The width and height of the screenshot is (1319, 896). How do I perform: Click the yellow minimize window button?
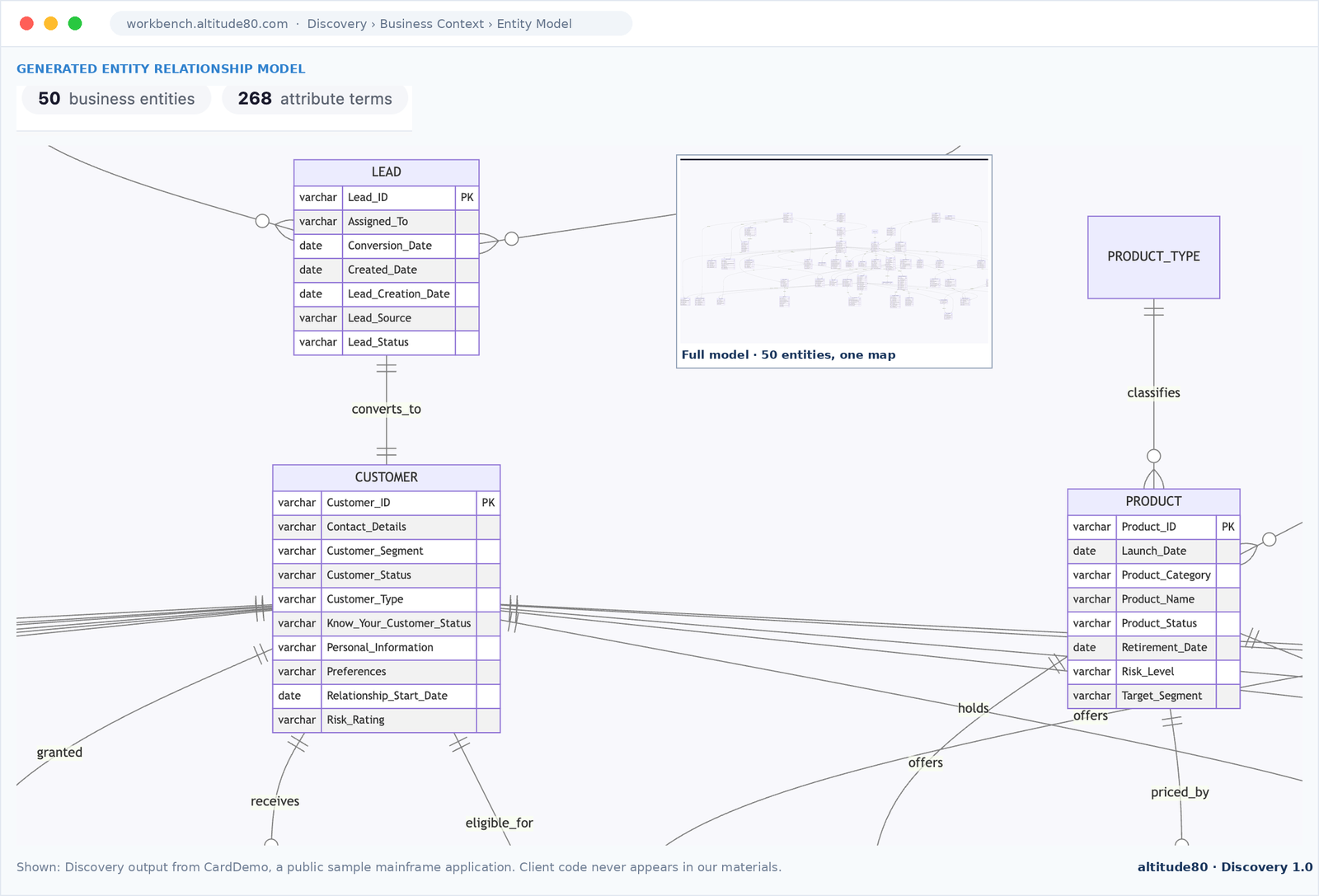[x=50, y=23]
